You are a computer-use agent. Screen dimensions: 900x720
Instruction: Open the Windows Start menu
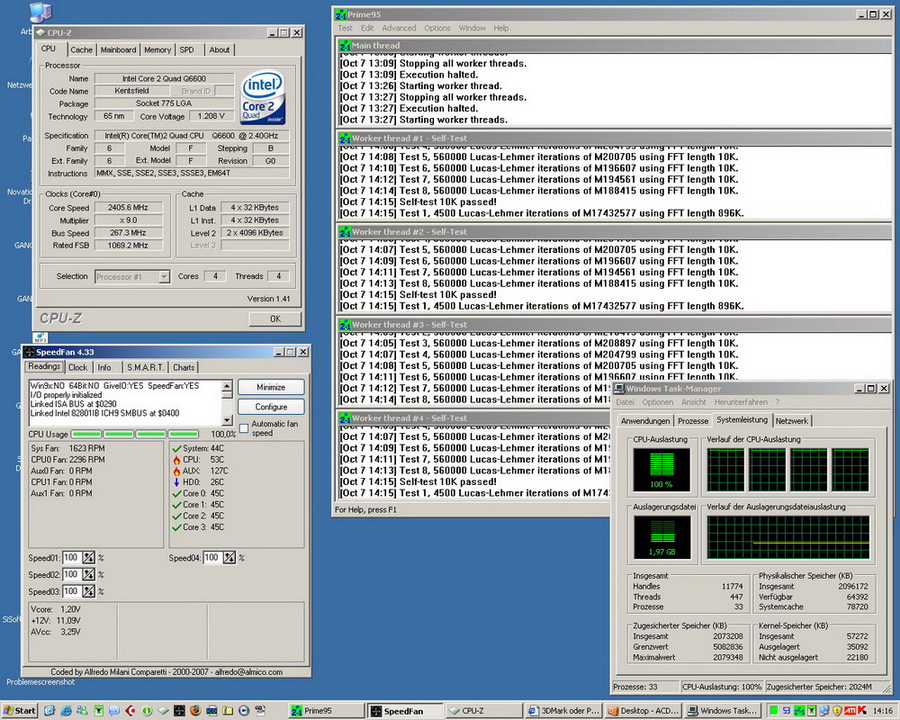point(19,710)
